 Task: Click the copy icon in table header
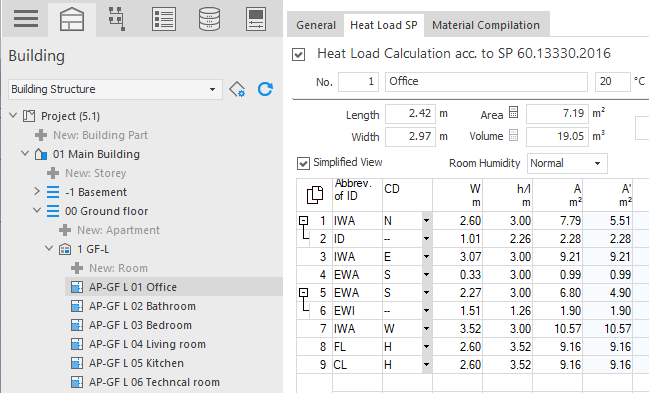point(315,195)
